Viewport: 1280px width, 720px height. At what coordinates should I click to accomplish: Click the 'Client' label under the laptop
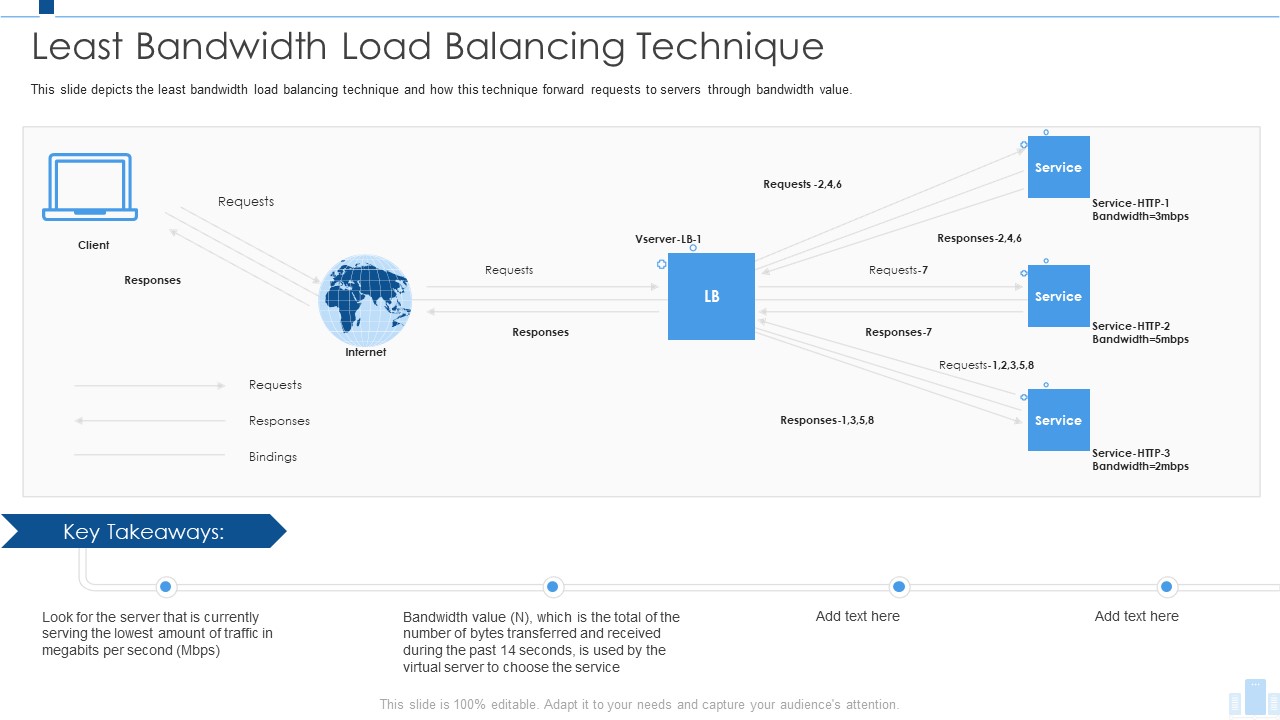[x=94, y=245]
